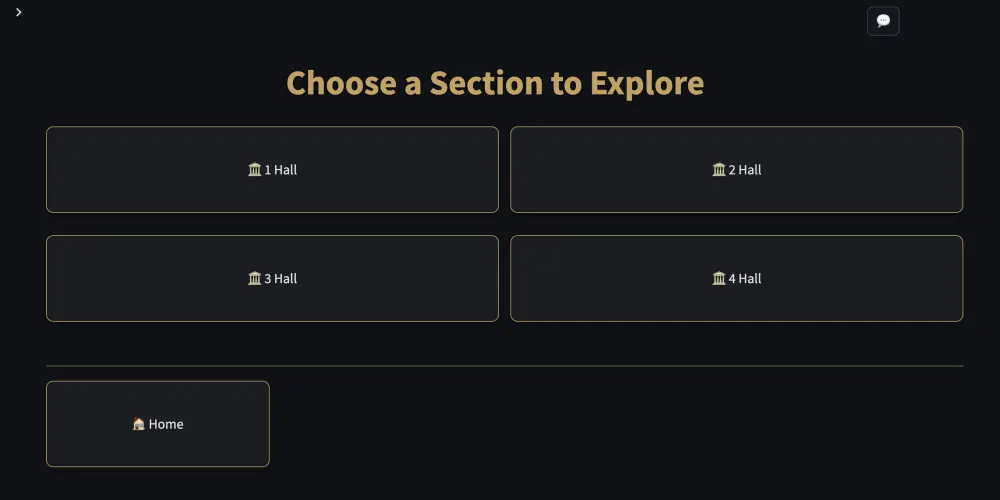This screenshot has height=500, width=1000.
Task: Explore the 2 Hall section button
Action: point(736,169)
